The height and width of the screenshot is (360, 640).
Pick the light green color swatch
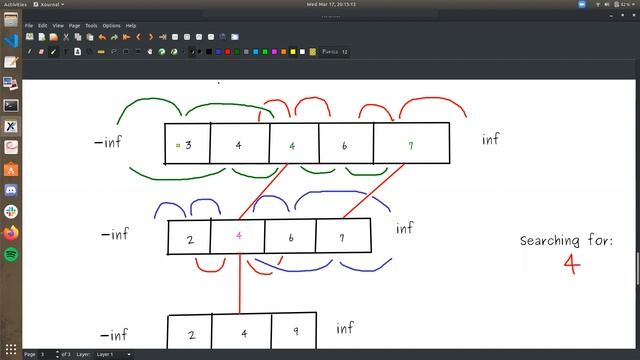(x=265, y=52)
